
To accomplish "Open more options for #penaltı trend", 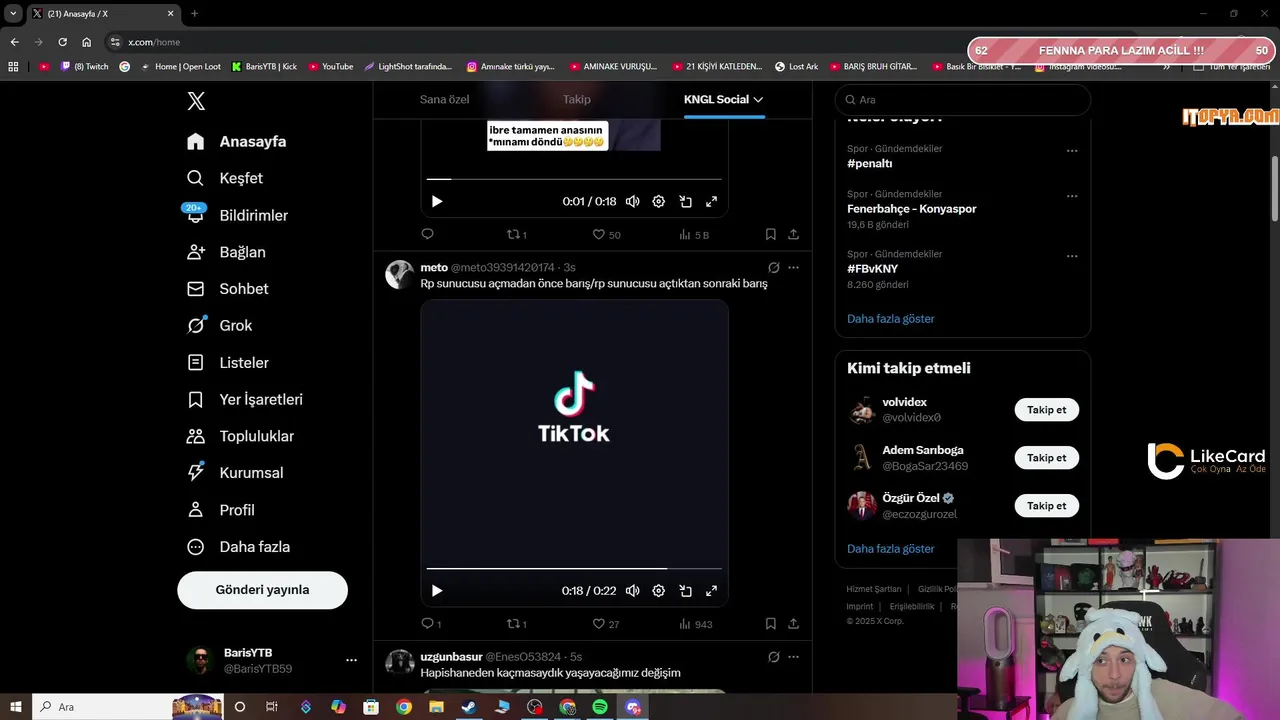I will (1072, 151).
